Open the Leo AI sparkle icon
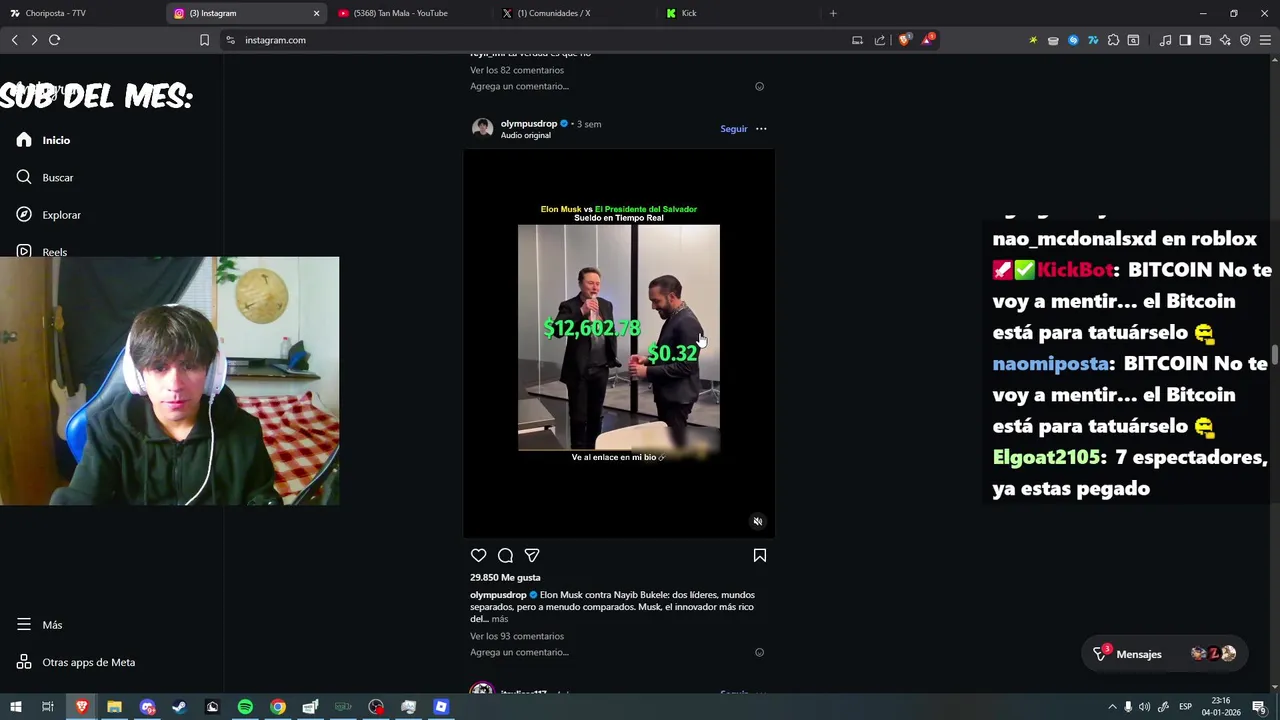1280x720 pixels. coord(1225,40)
